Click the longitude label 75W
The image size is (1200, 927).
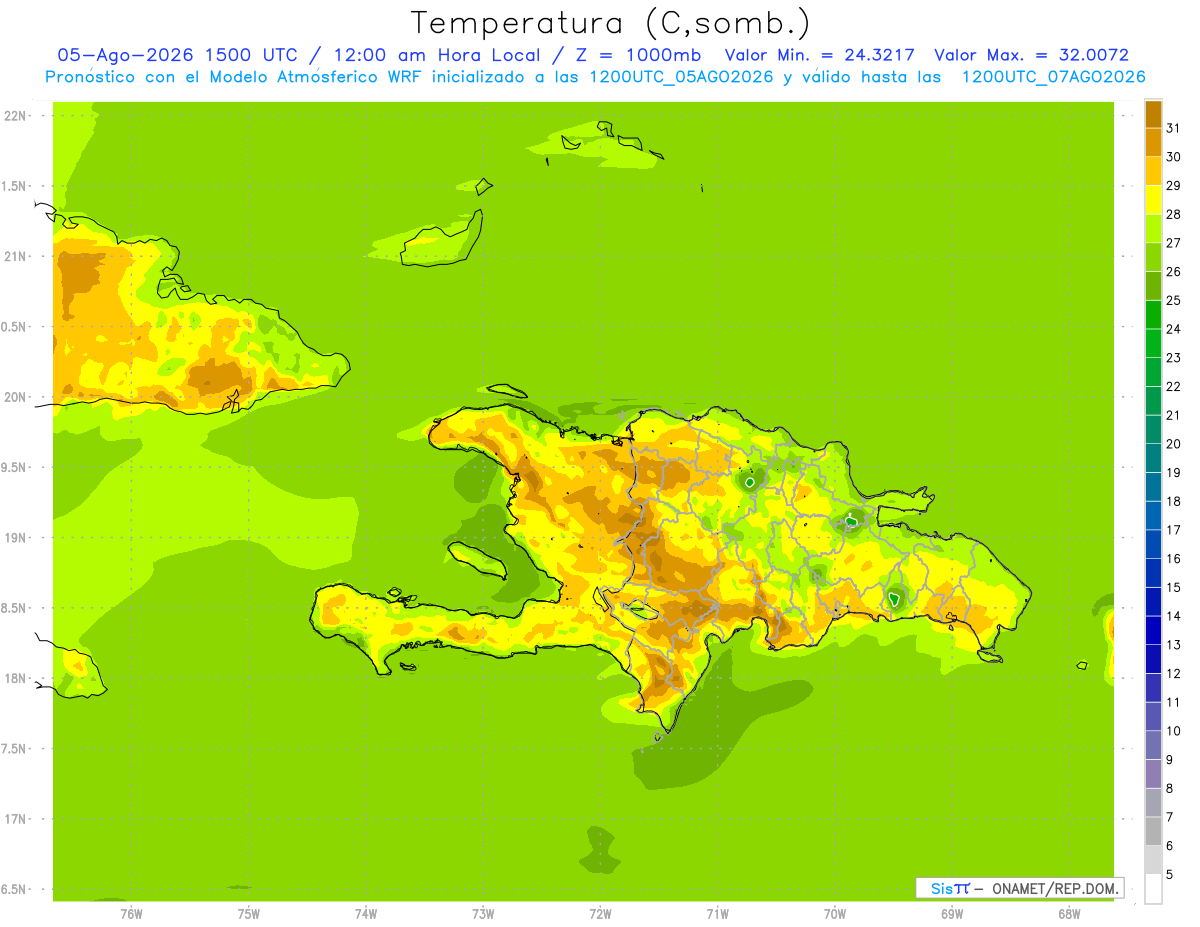(x=249, y=913)
